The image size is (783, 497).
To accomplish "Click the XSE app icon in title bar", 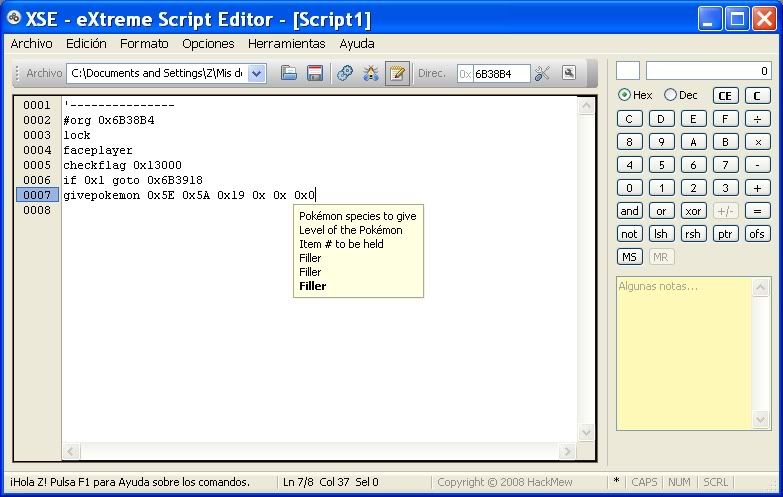I will tap(13, 18).
